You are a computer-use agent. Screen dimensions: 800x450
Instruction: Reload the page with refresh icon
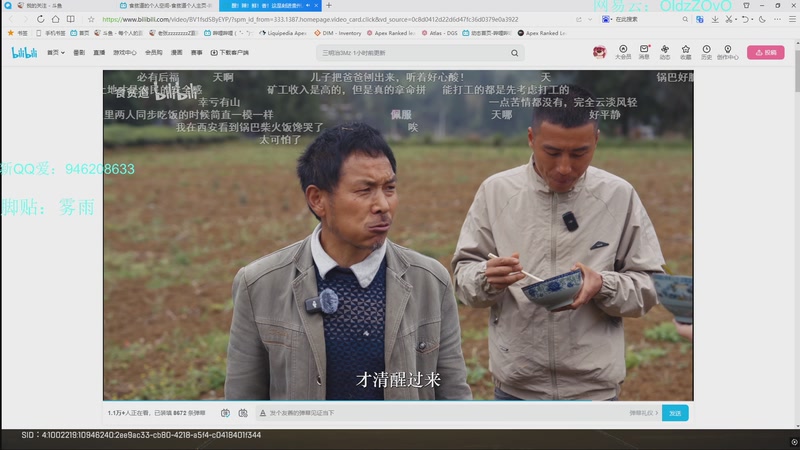tap(40, 19)
